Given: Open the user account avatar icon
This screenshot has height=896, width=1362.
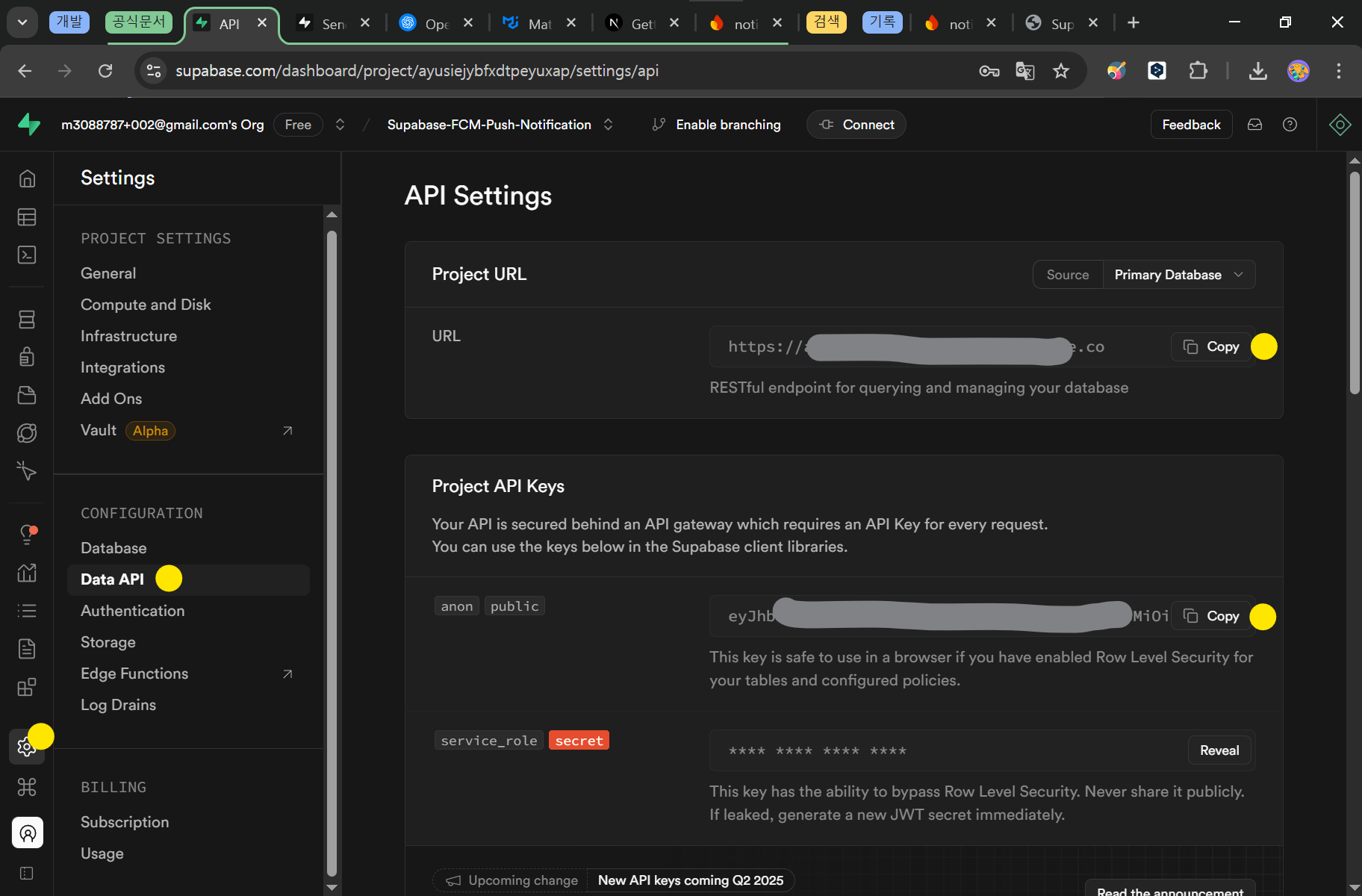Looking at the screenshot, I should coord(28,833).
